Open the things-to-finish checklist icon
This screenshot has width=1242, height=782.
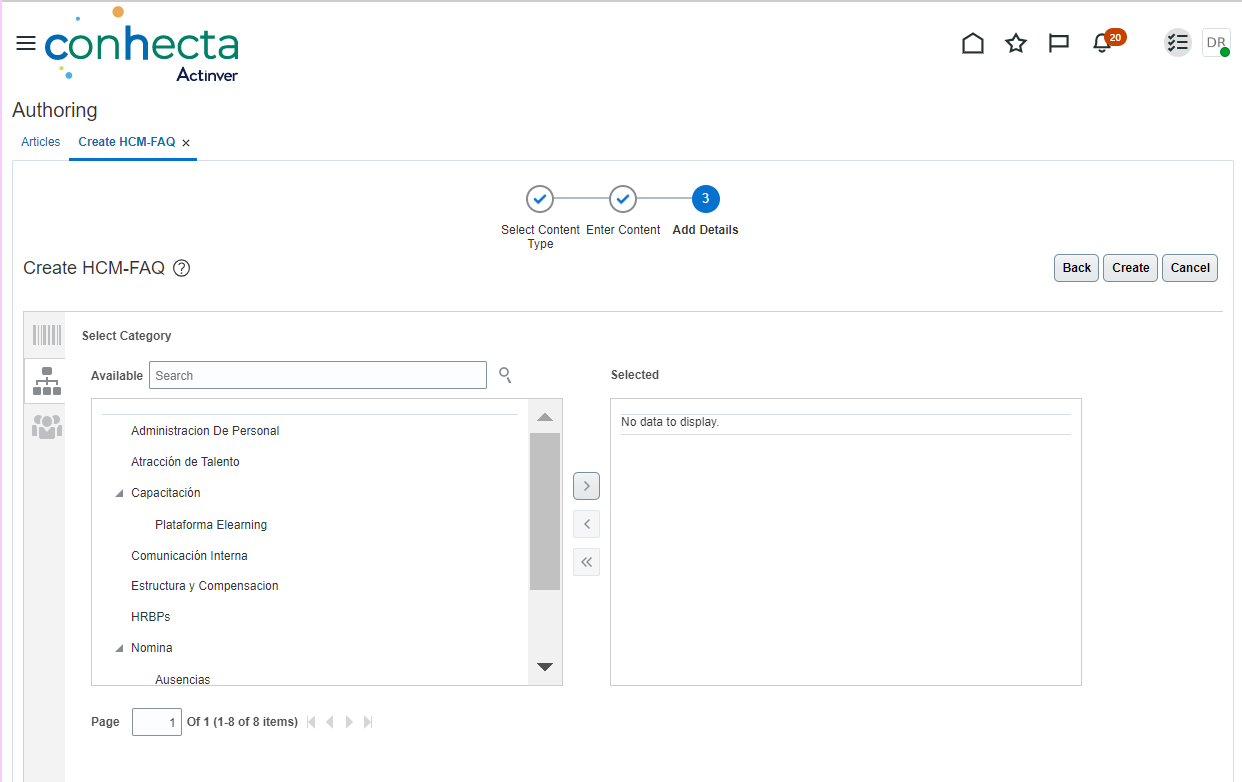(1177, 43)
